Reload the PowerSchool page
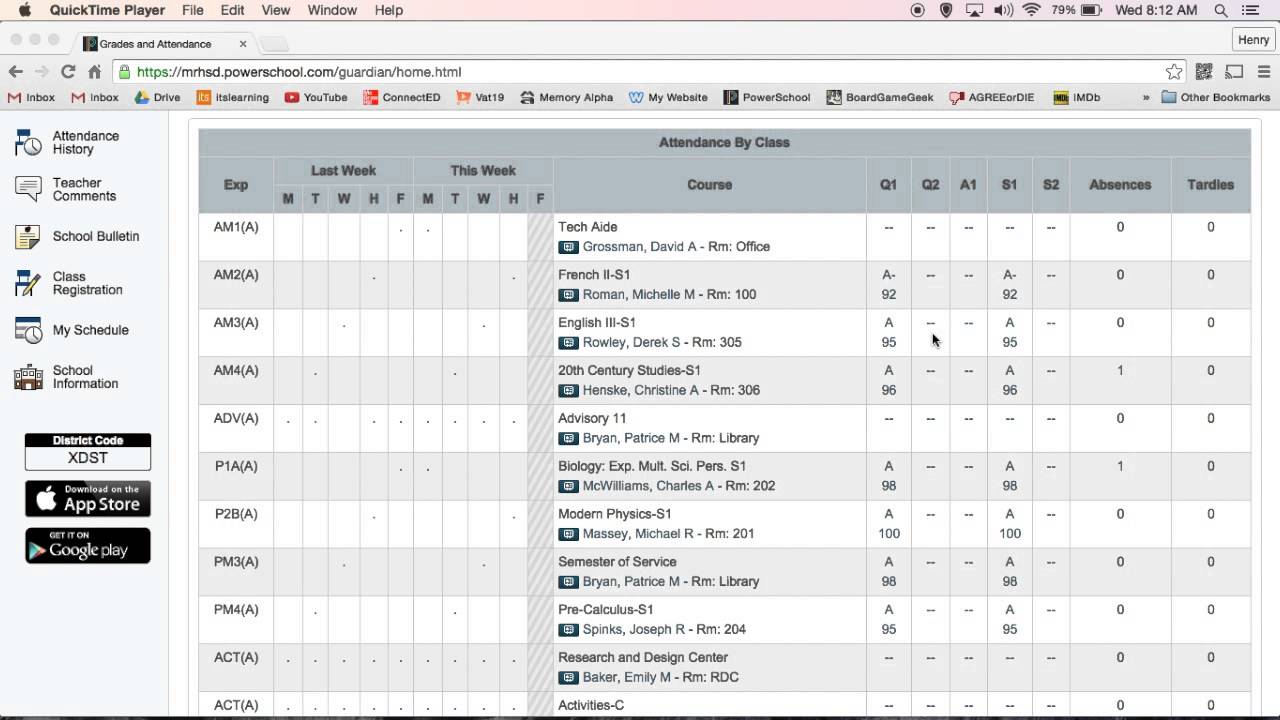 pos(68,72)
